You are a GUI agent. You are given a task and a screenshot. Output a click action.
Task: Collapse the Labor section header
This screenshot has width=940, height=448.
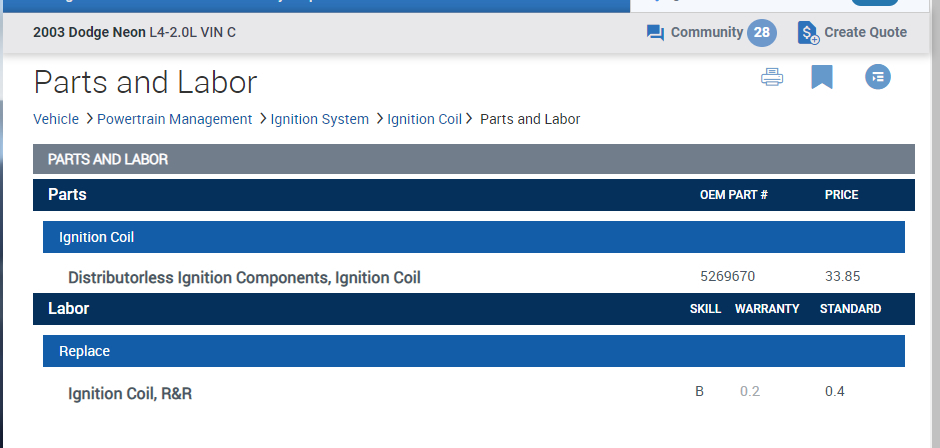click(x=69, y=309)
